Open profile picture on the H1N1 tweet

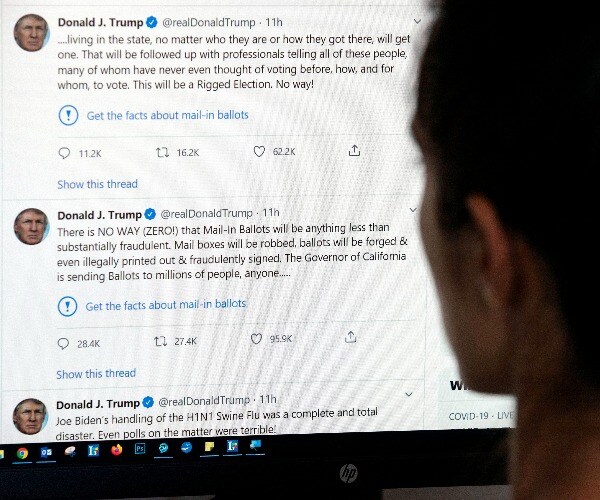31,416
